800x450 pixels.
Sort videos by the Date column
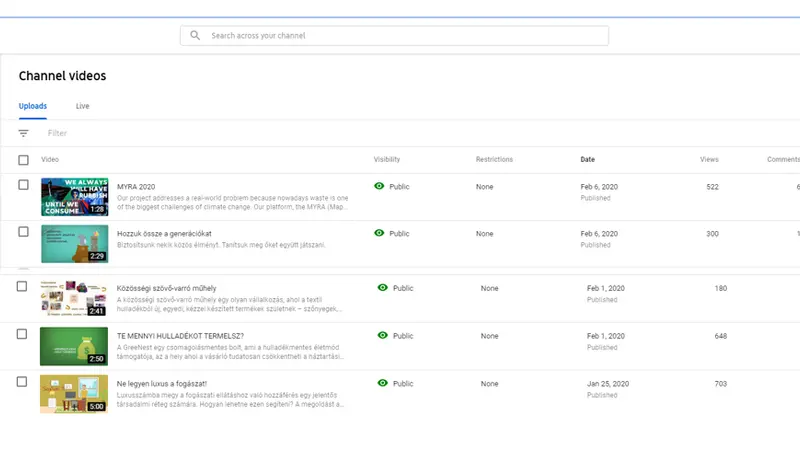click(587, 160)
